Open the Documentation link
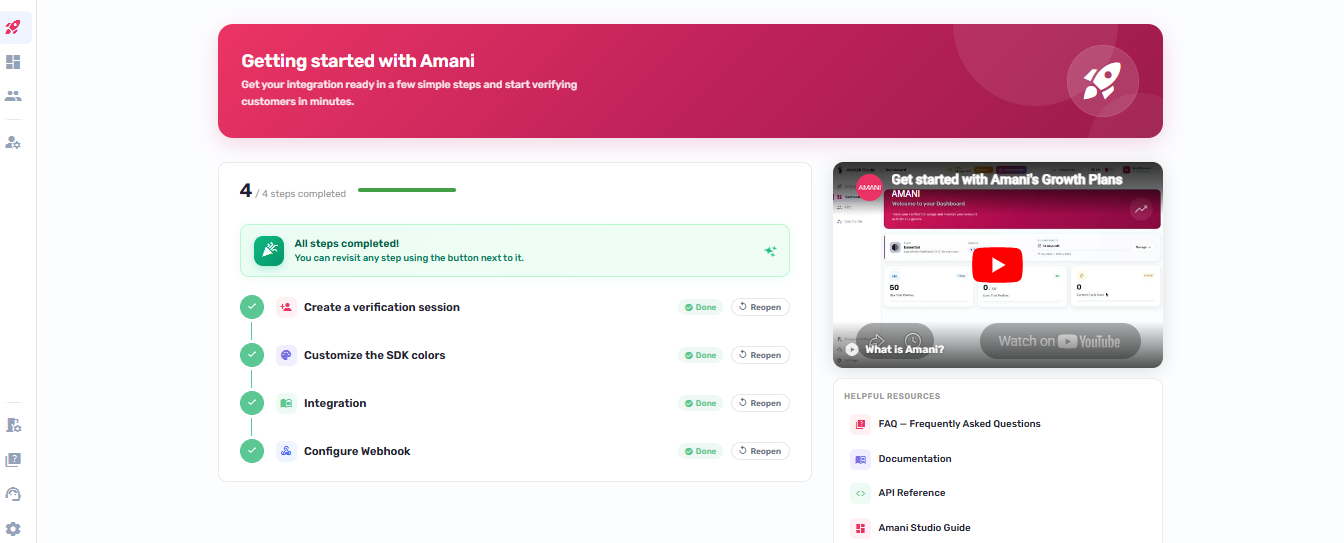This screenshot has height=543, width=1344. pos(915,459)
